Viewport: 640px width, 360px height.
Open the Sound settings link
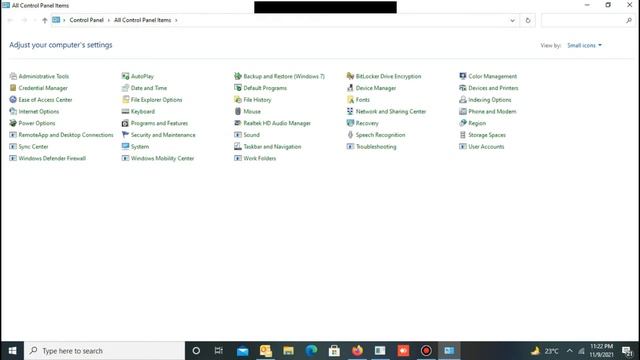[x=251, y=135]
